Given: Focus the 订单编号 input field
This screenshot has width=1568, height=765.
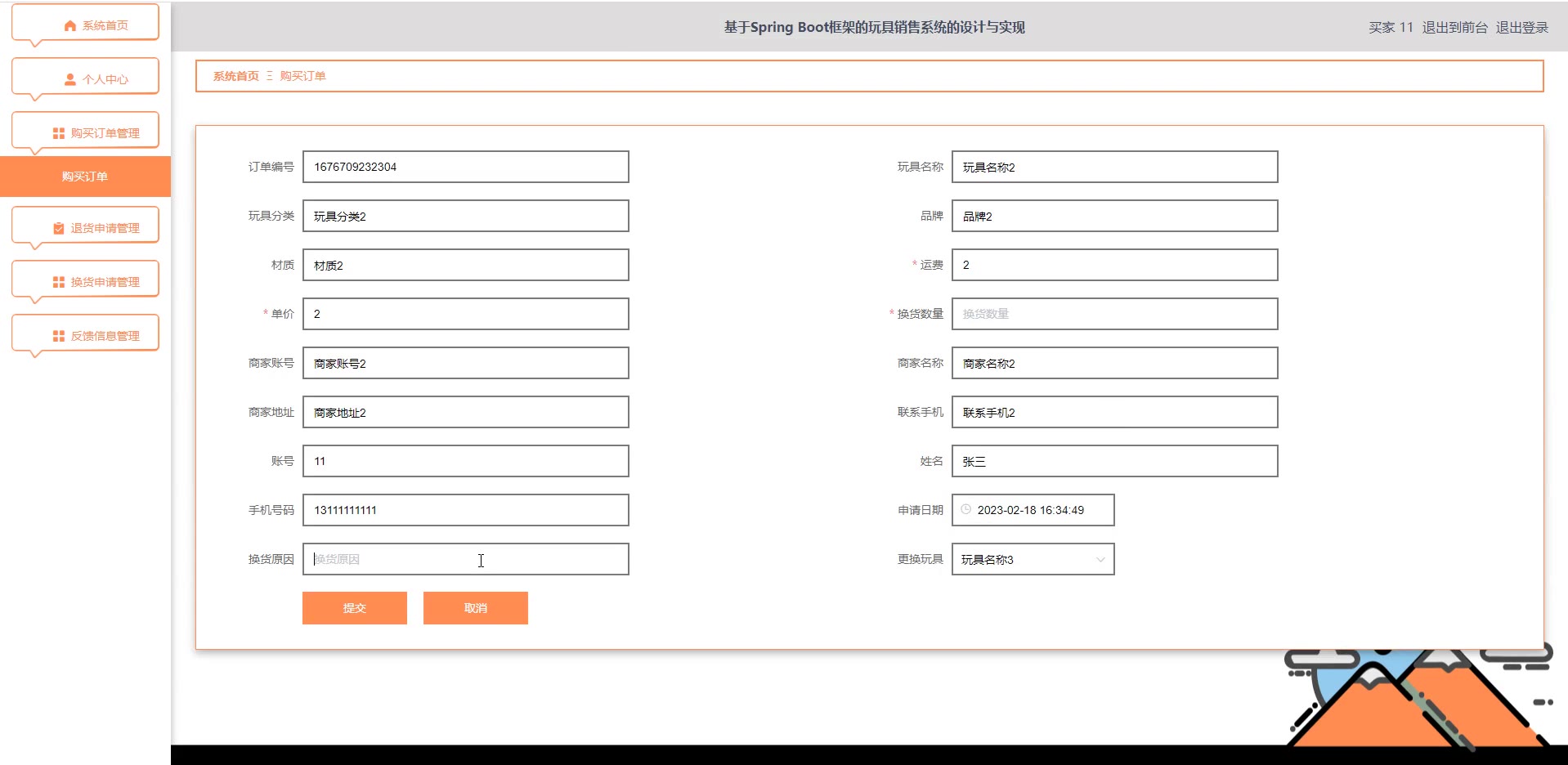Looking at the screenshot, I should coord(466,167).
